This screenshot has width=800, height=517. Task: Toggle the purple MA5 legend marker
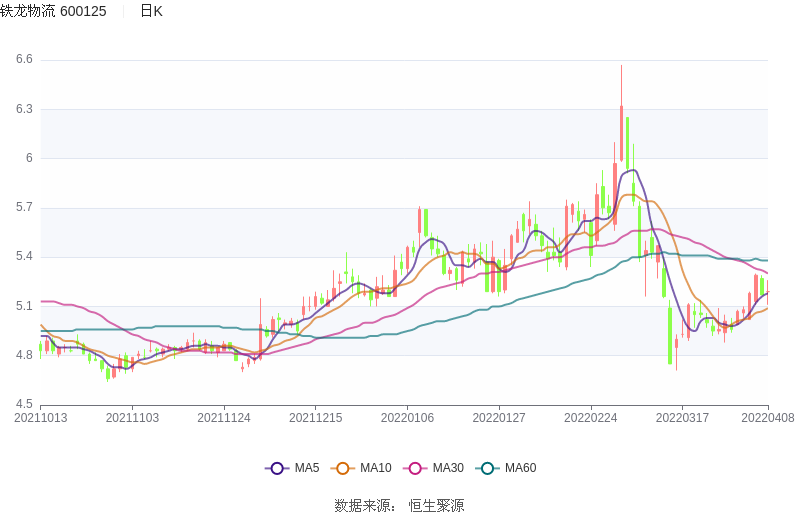277,468
